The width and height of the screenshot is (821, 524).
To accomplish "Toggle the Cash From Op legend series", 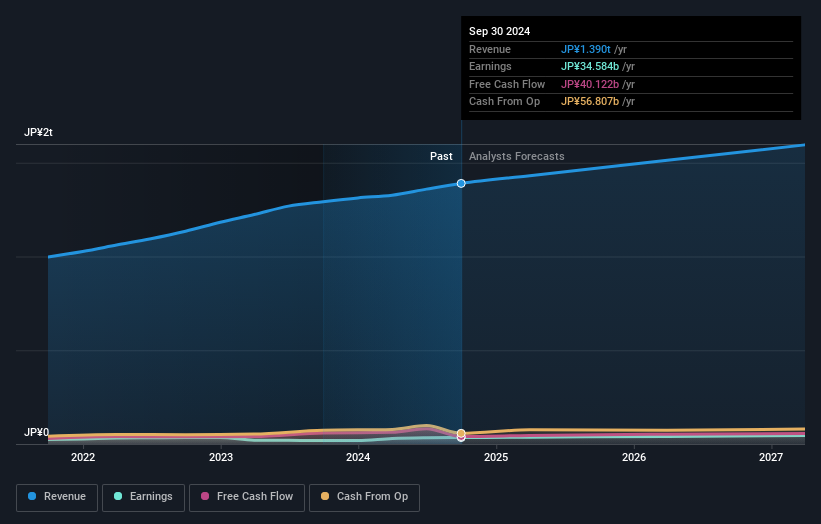I will point(364,497).
